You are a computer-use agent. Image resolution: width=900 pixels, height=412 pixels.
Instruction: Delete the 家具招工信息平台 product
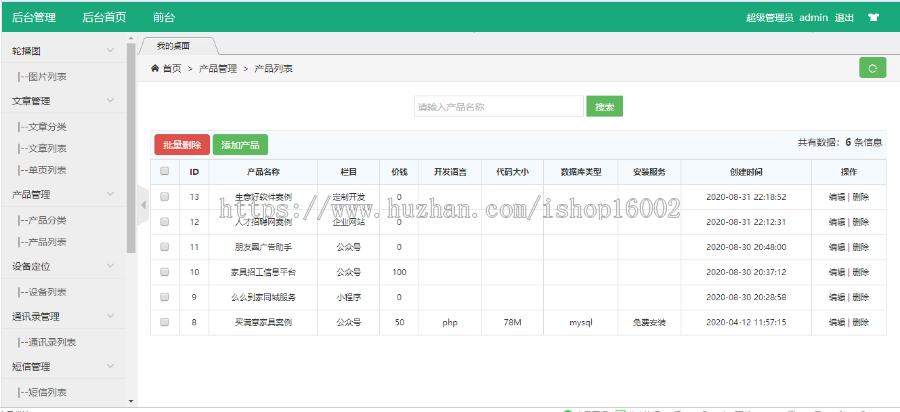860,272
